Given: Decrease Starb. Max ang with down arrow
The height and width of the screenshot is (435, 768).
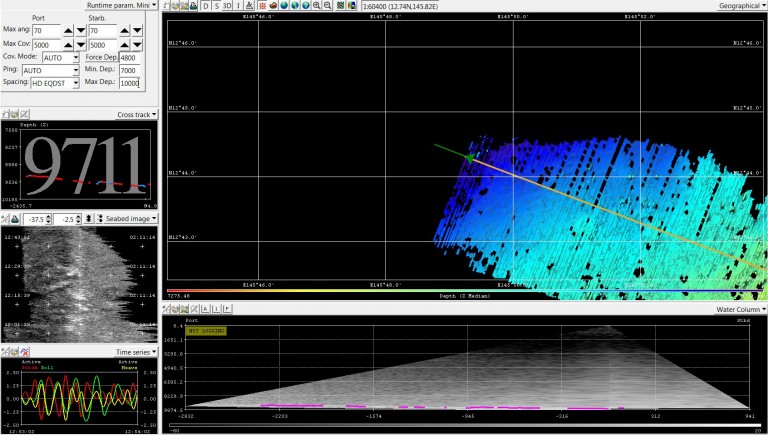Looking at the screenshot, I should coord(138,31).
